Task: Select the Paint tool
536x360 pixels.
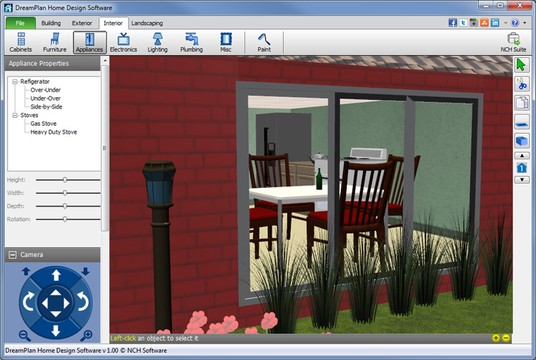Action: (x=264, y=42)
